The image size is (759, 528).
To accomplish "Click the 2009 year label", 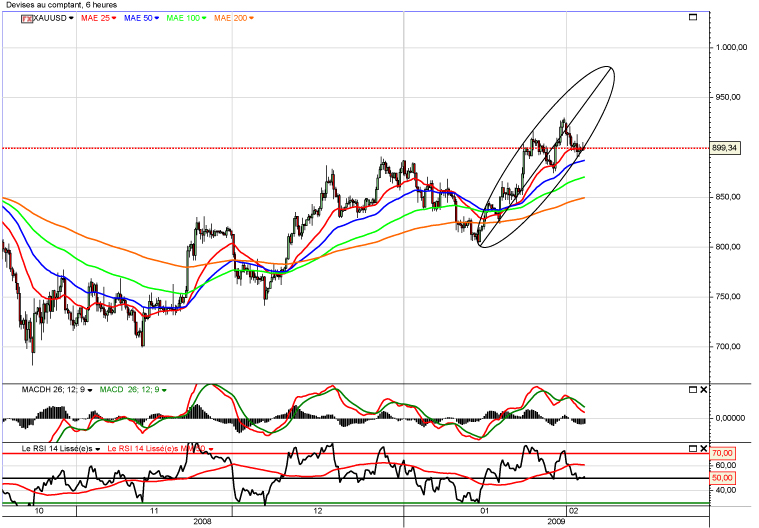I will 557,522.
